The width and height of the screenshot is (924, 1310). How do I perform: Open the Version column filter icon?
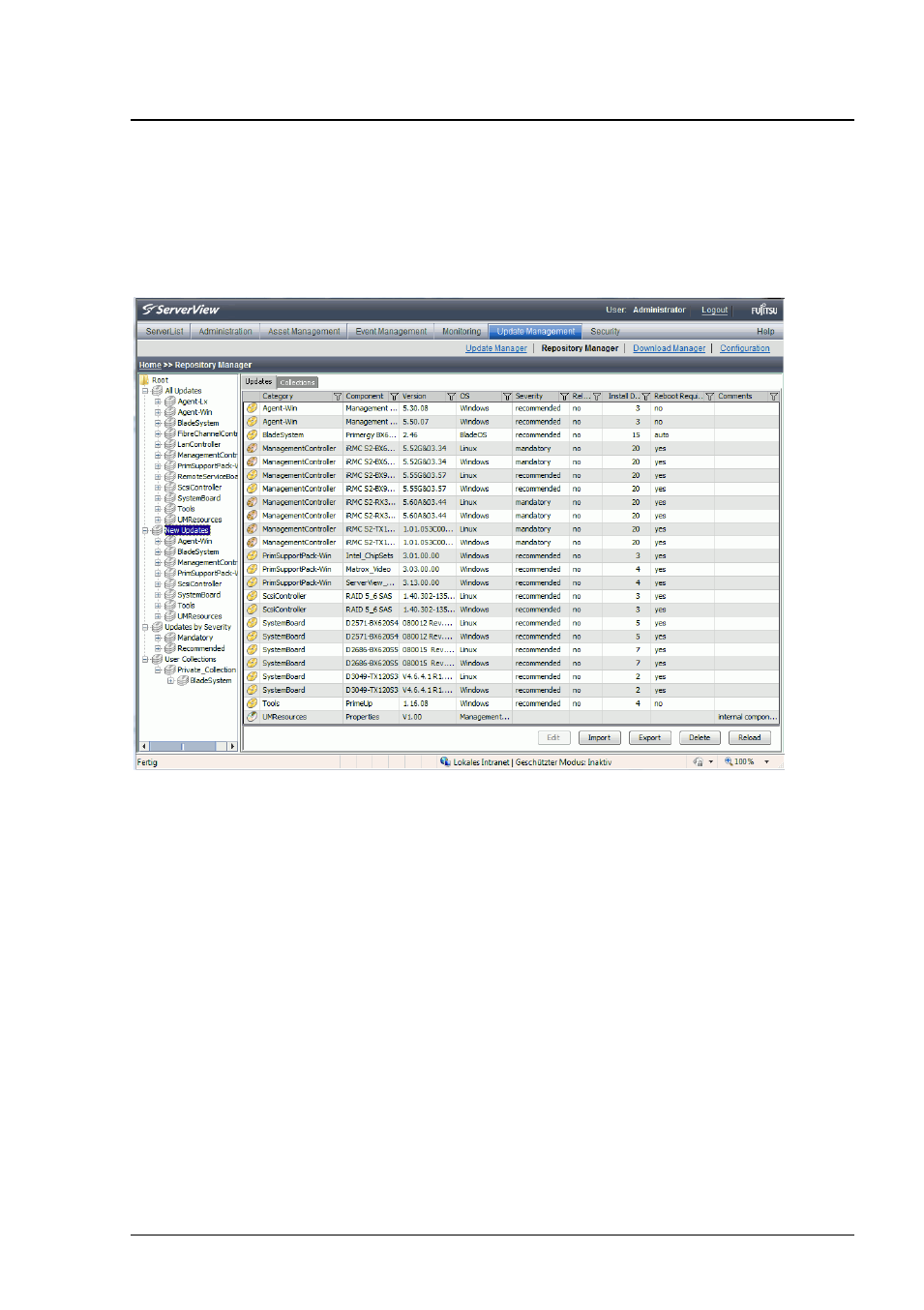[x=451, y=397]
